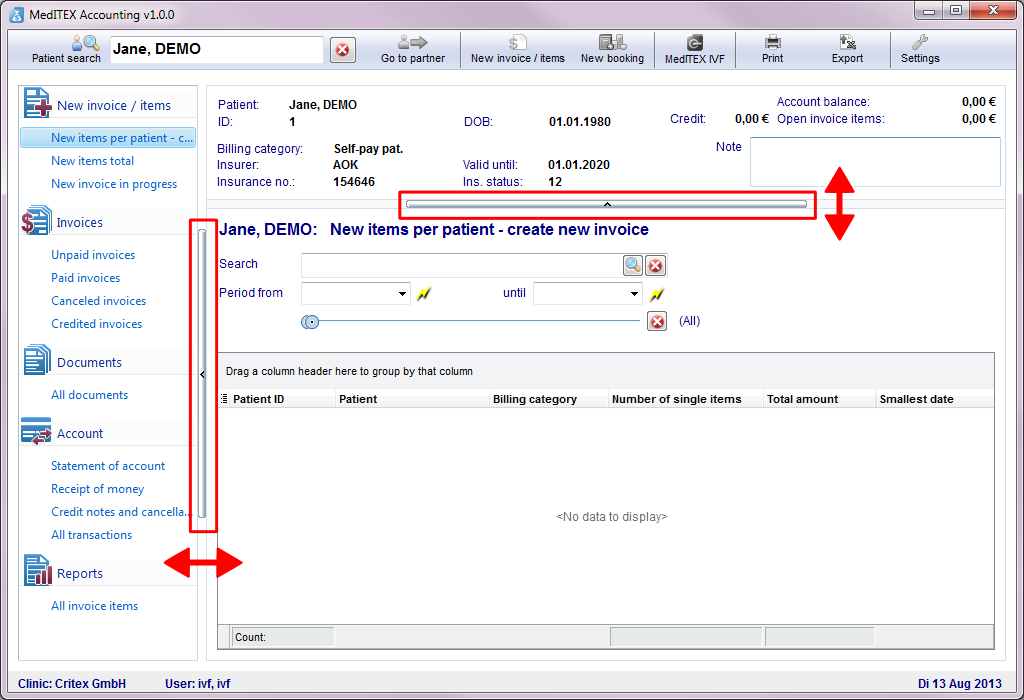
Task: Click the patient name field showing Jane, DEMO
Action: tap(217, 50)
